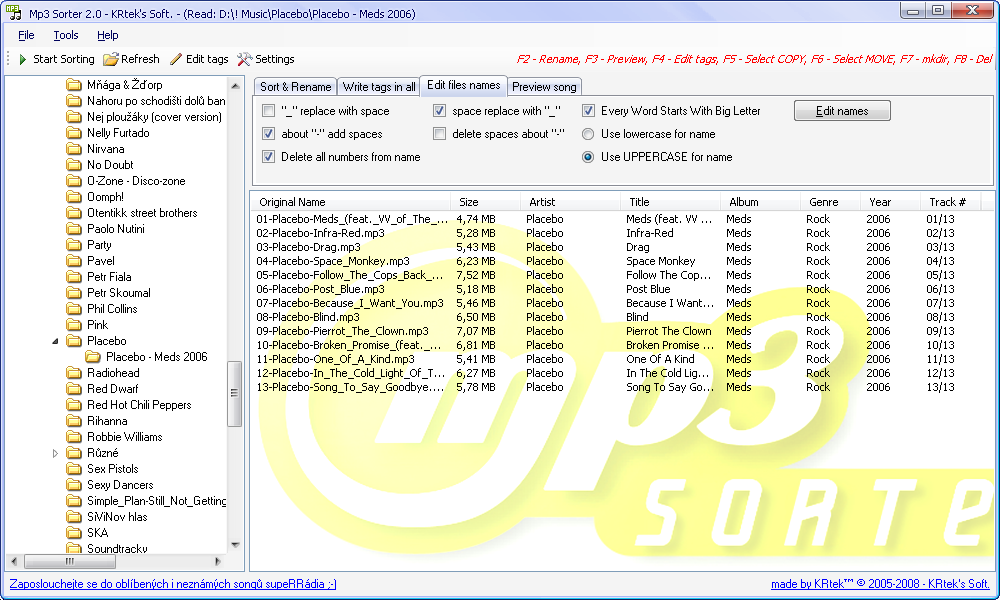This screenshot has width=1000, height=600.
Task: Sort by Artist column header
Action: 570,202
